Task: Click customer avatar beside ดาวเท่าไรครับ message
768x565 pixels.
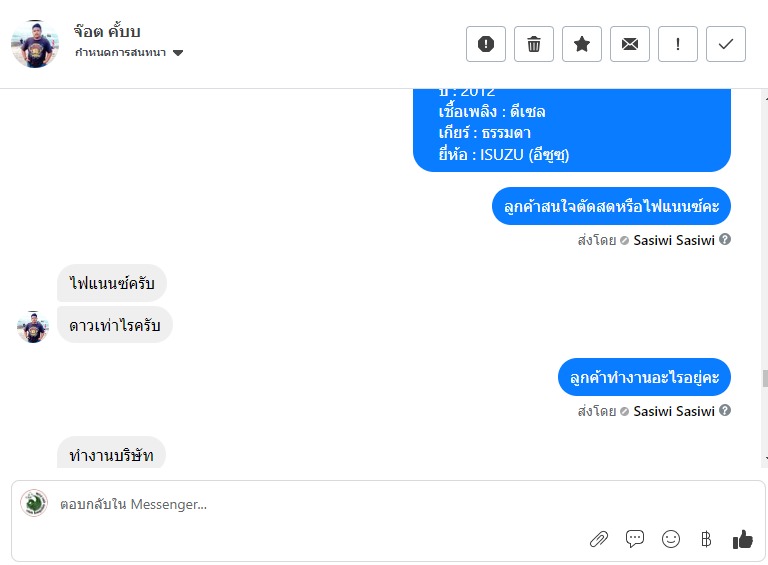Action: (x=34, y=326)
